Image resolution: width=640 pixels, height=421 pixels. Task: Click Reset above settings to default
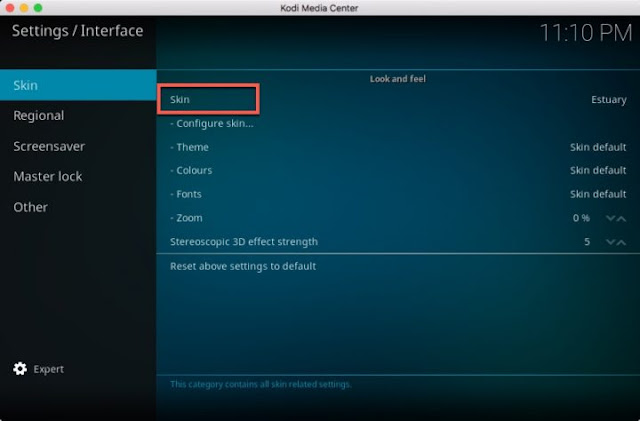coord(398,266)
